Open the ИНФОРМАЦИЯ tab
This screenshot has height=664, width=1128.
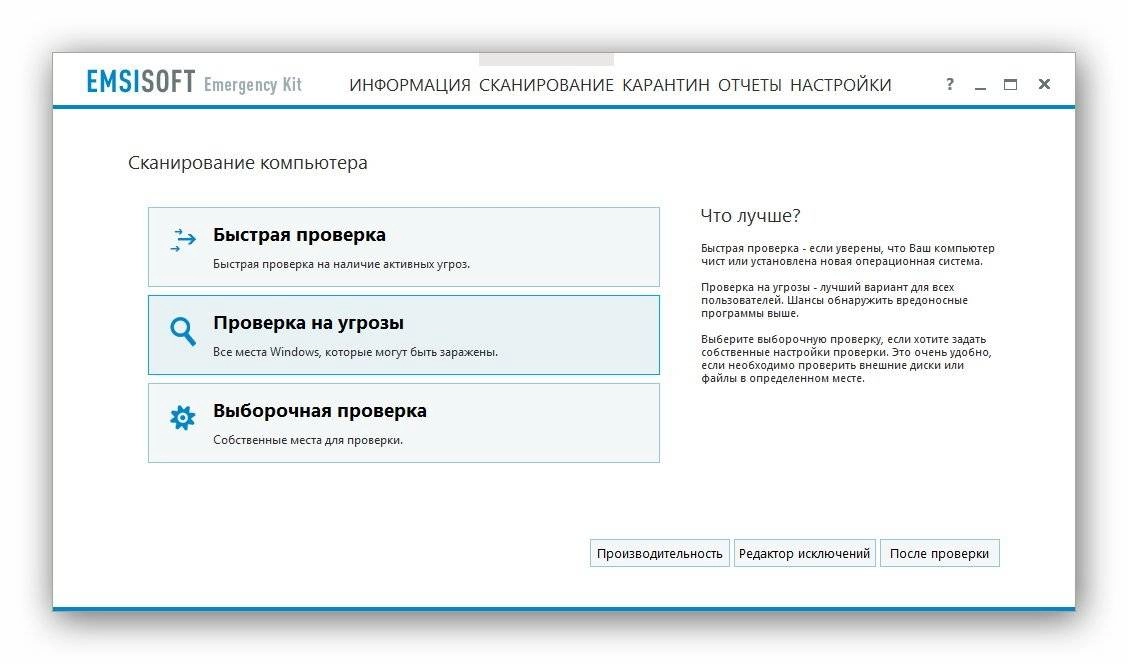(x=410, y=85)
